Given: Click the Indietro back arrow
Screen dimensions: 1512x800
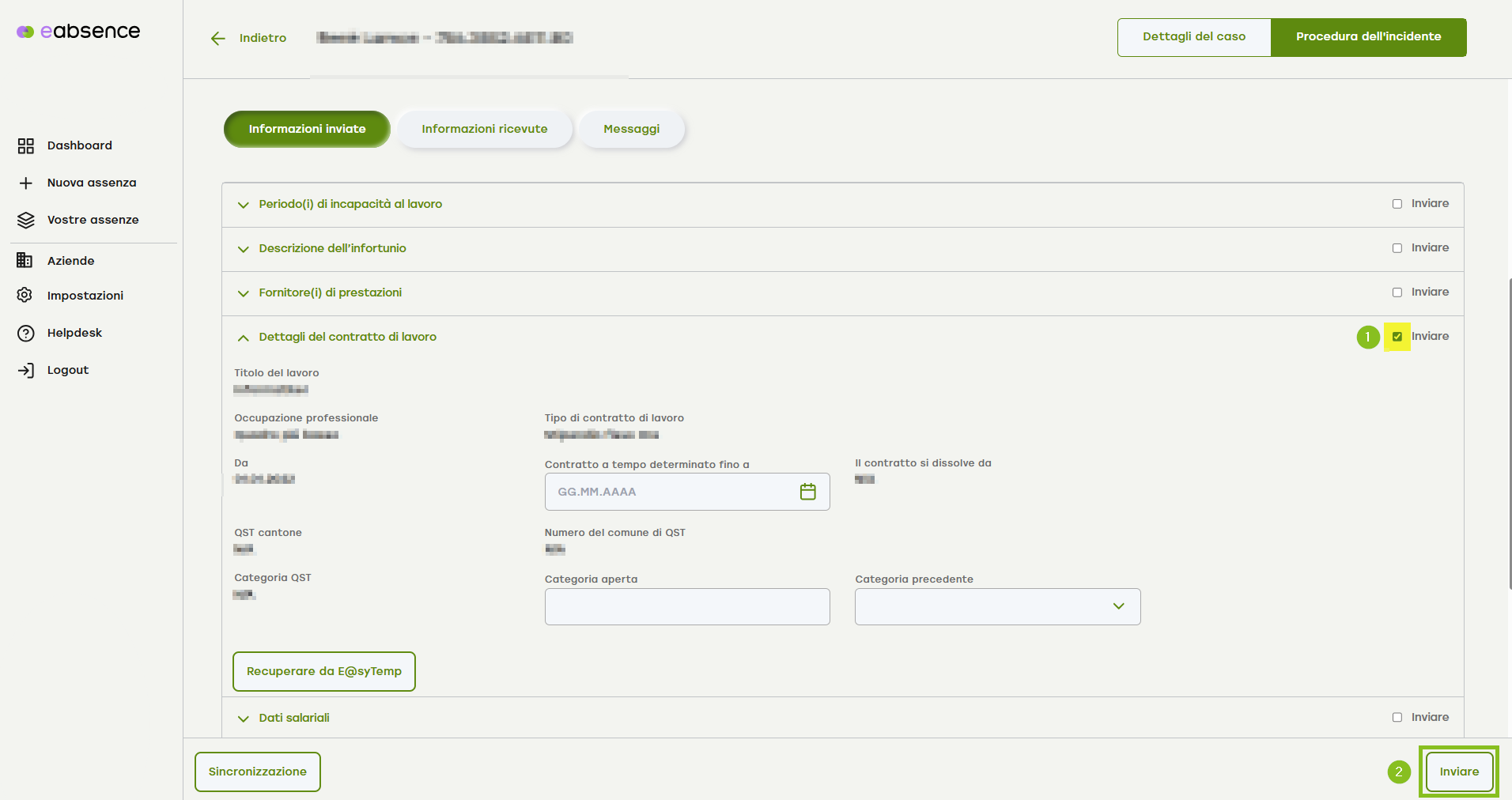Looking at the screenshot, I should point(218,39).
